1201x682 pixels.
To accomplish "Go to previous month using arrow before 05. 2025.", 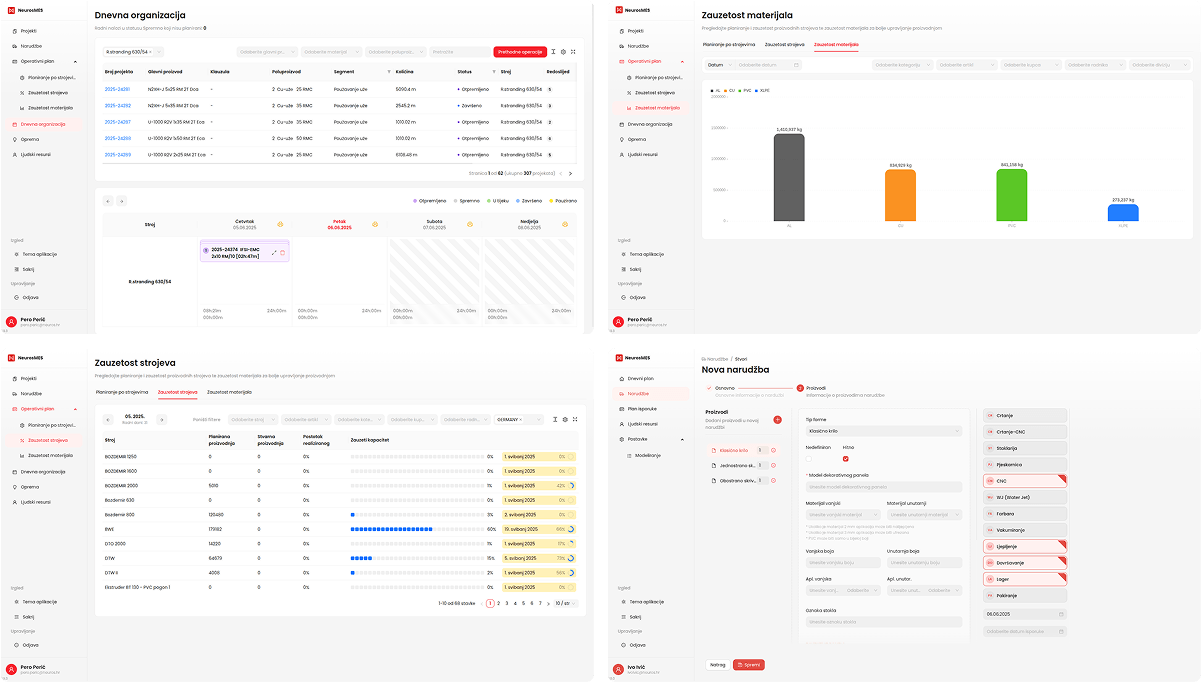I will click(110, 419).
